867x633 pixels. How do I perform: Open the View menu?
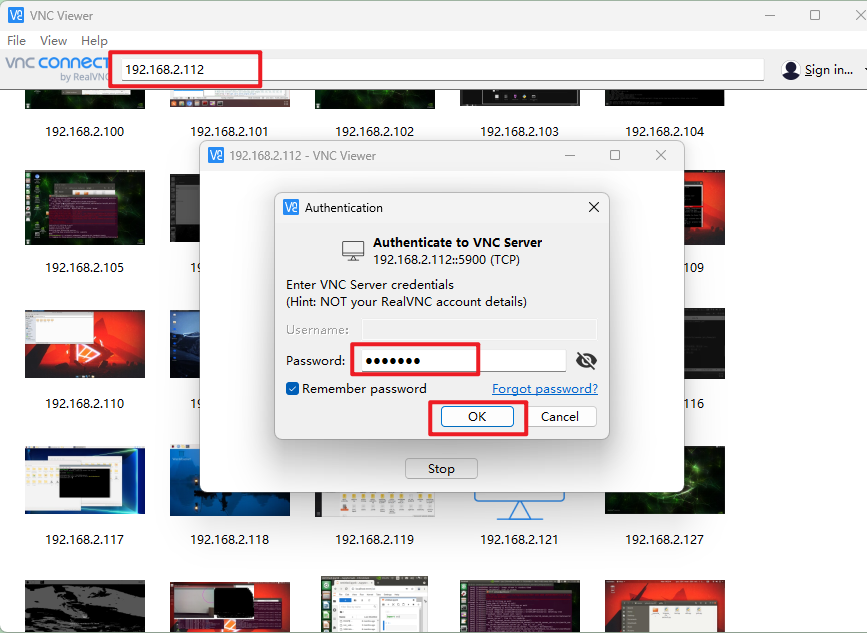pyautogui.click(x=53, y=41)
